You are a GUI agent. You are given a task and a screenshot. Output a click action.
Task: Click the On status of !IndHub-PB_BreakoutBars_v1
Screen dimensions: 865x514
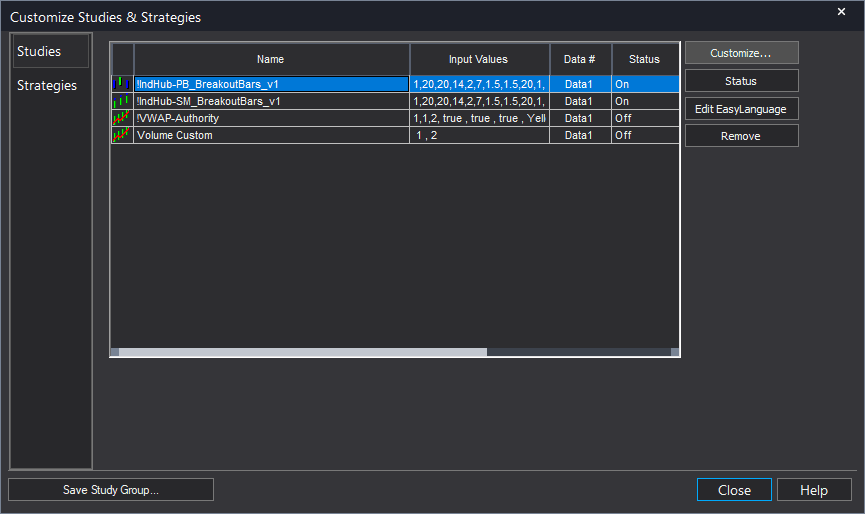click(x=645, y=84)
